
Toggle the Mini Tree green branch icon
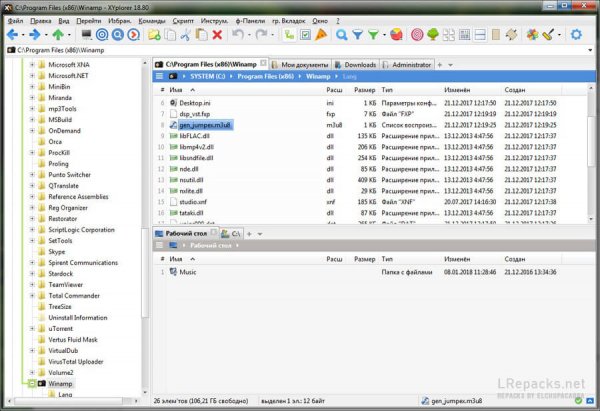click(x=289, y=35)
